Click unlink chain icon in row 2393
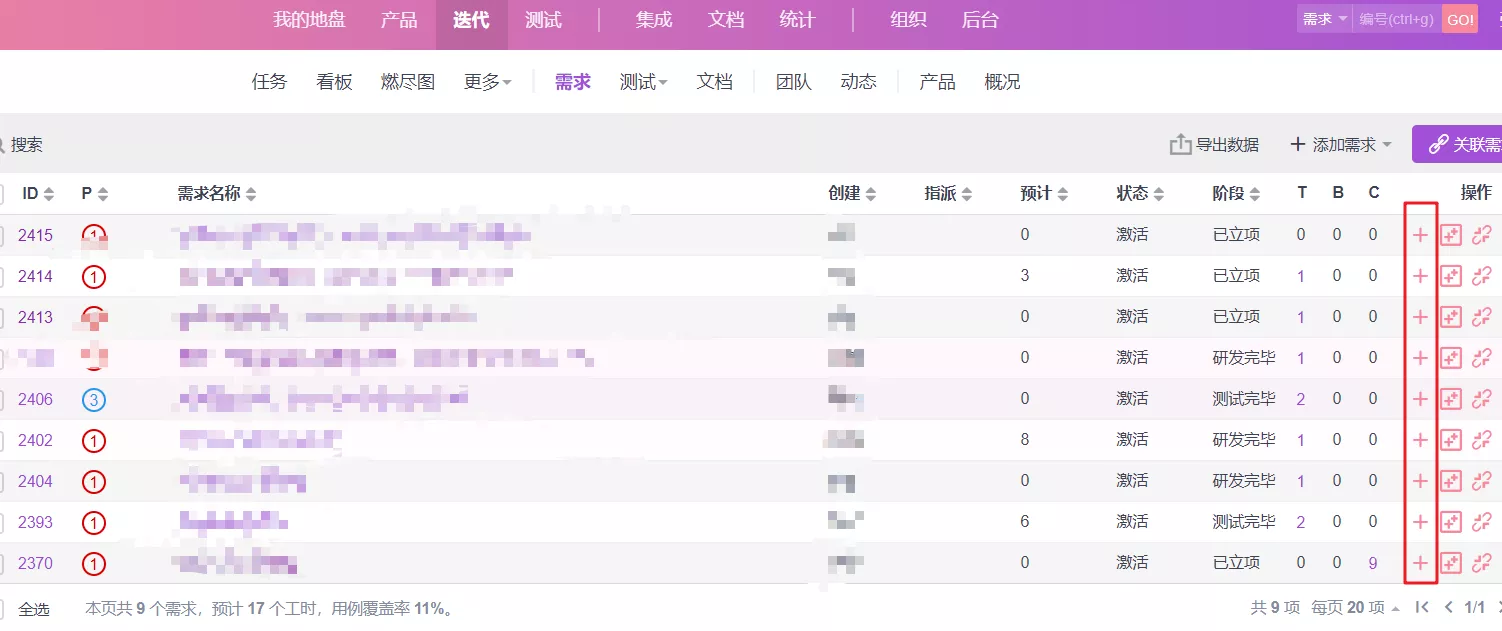Screen dimensions: 1502x631 pyautogui.click(x=1482, y=522)
